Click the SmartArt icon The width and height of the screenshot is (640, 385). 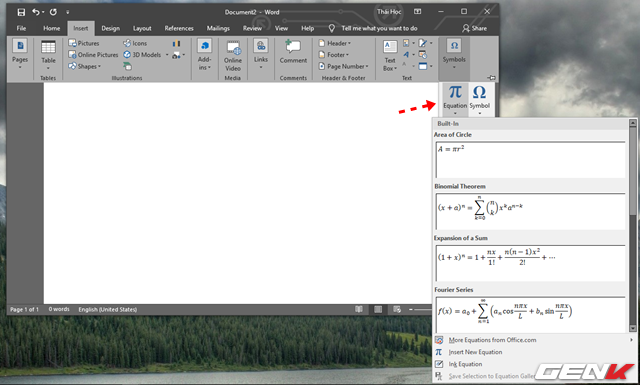(127, 66)
